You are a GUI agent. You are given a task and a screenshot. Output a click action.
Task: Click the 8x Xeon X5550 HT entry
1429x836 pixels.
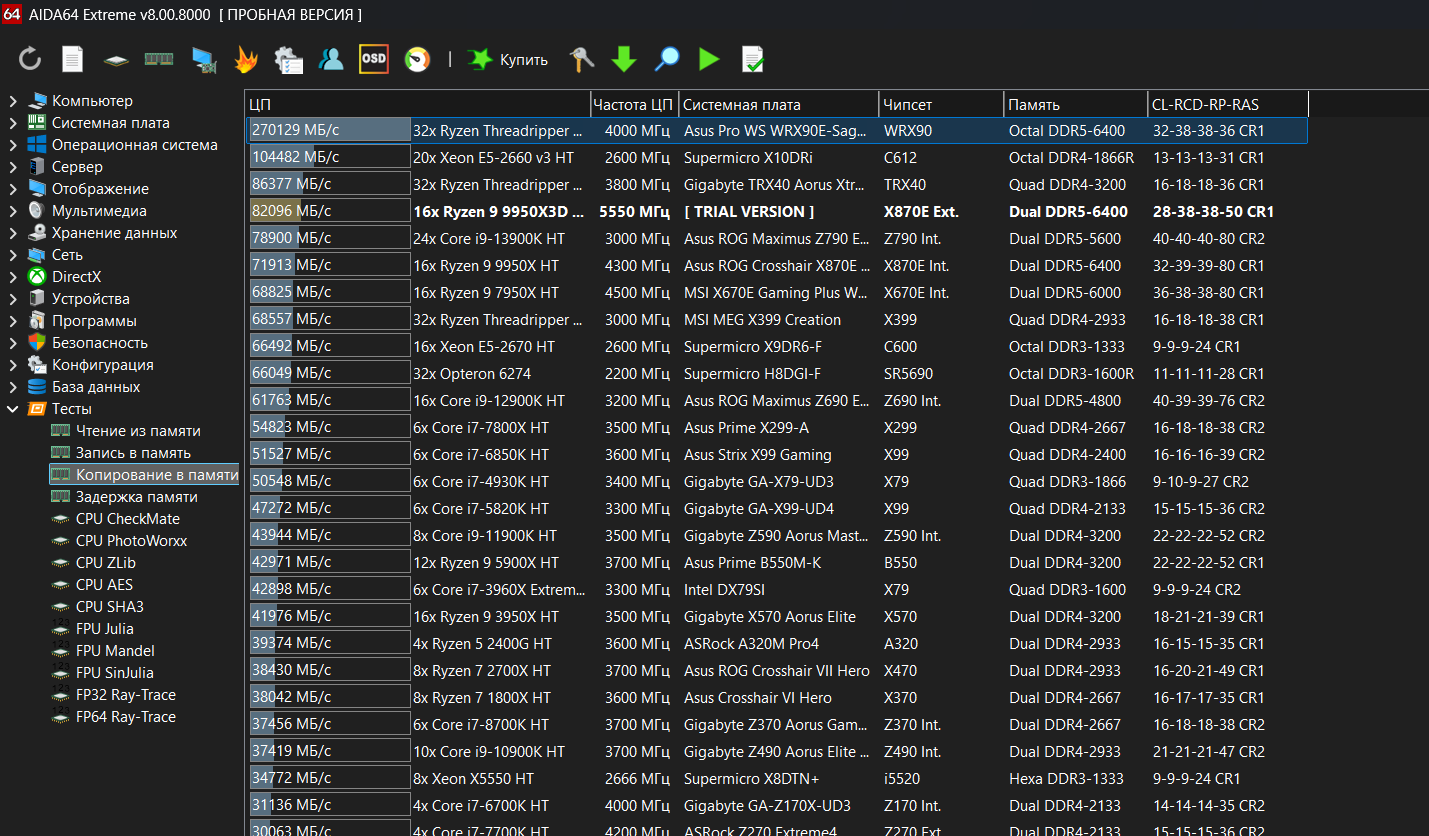click(x=473, y=779)
